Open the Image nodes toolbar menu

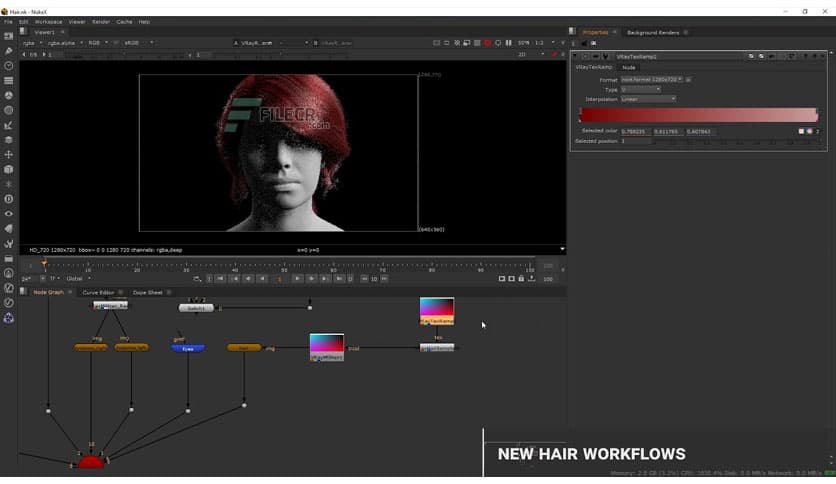[x=9, y=36]
